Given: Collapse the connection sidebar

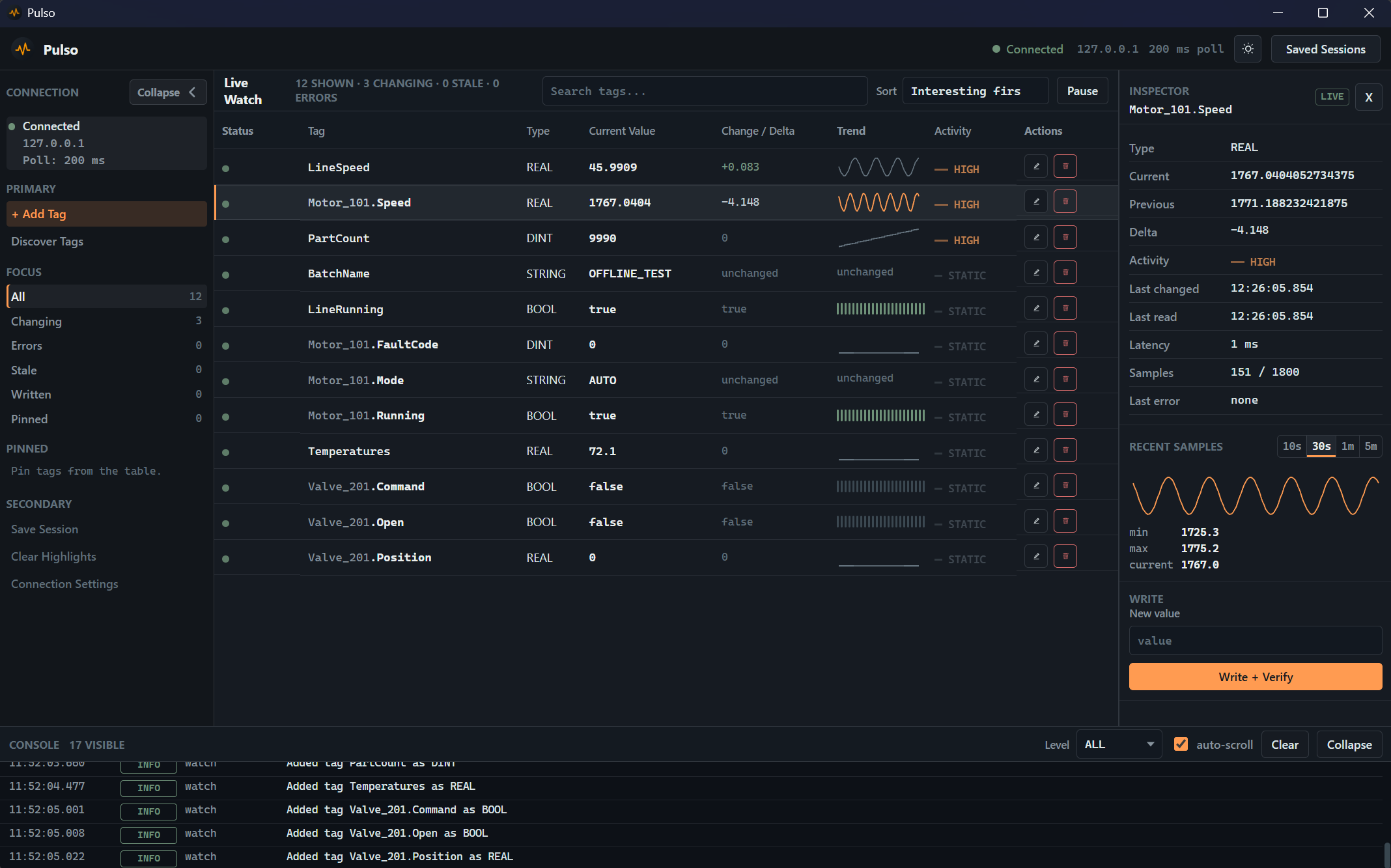Looking at the screenshot, I should (x=168, y=92).
